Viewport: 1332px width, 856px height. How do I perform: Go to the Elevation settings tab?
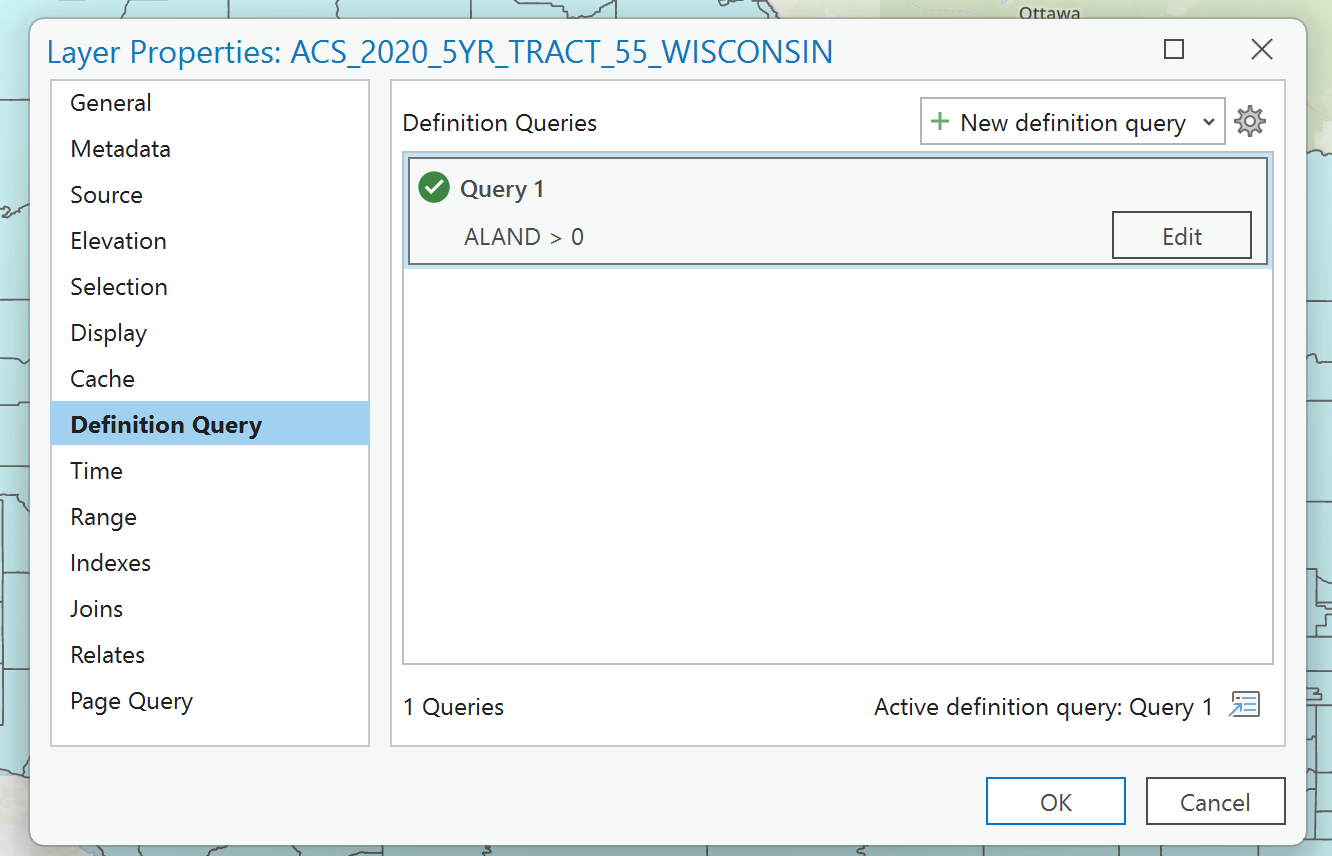(x=118, y=241)
